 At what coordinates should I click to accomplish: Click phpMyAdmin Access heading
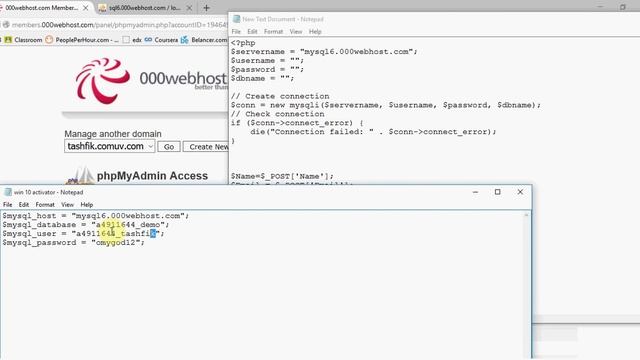(152, 176)
